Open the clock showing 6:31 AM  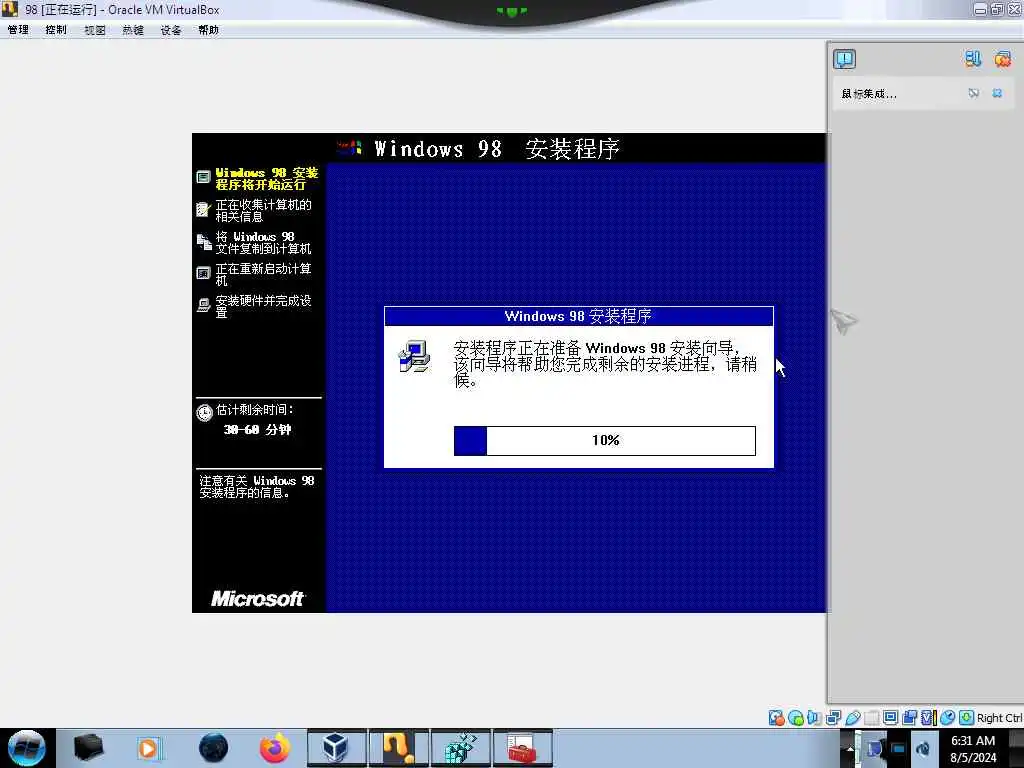coord(973,749)
